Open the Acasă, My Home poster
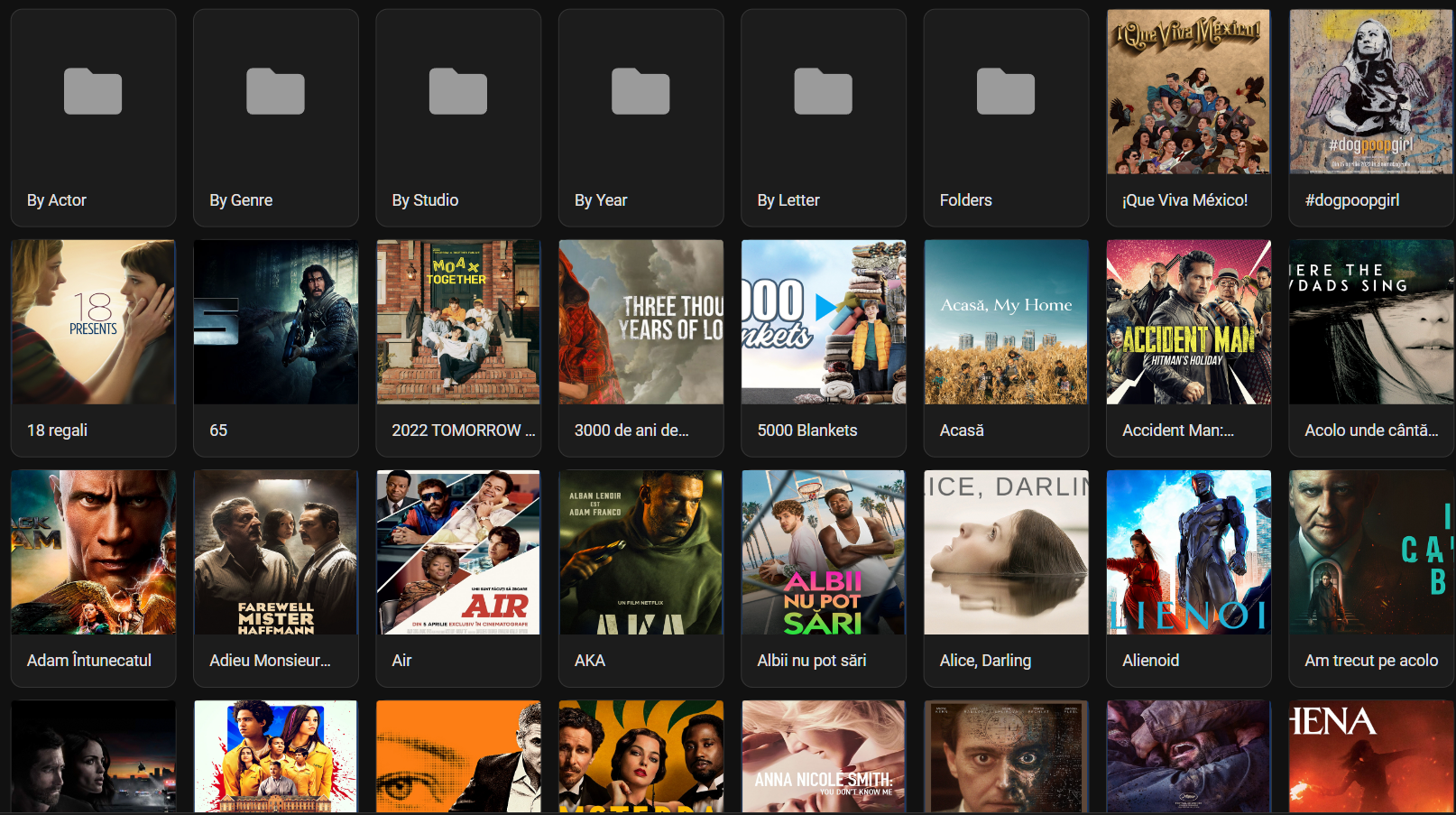Viewport: 1456px width, 815px height. (x=1006, y=321)
